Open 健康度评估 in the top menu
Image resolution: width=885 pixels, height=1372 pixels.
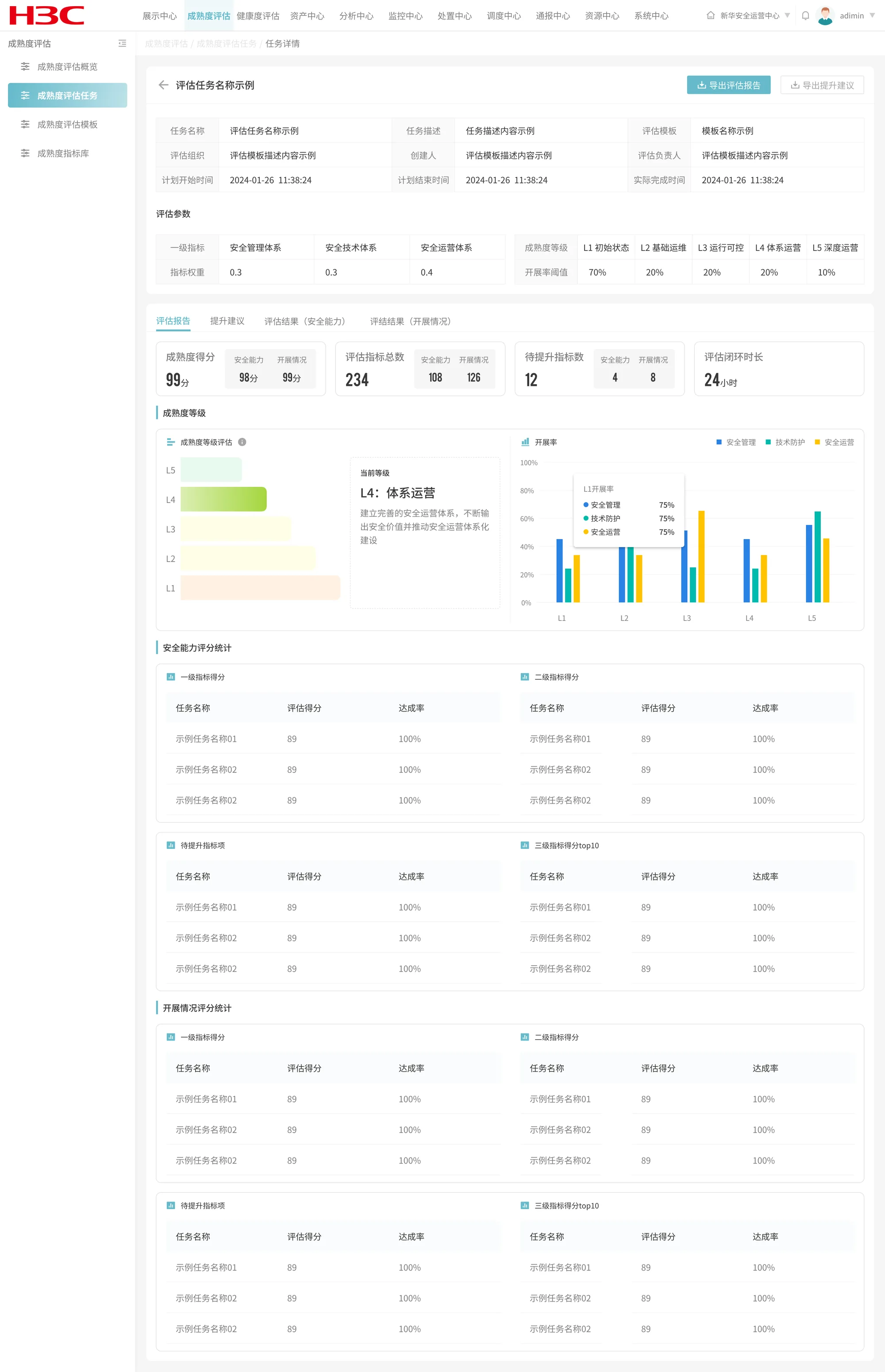(258, 15)
